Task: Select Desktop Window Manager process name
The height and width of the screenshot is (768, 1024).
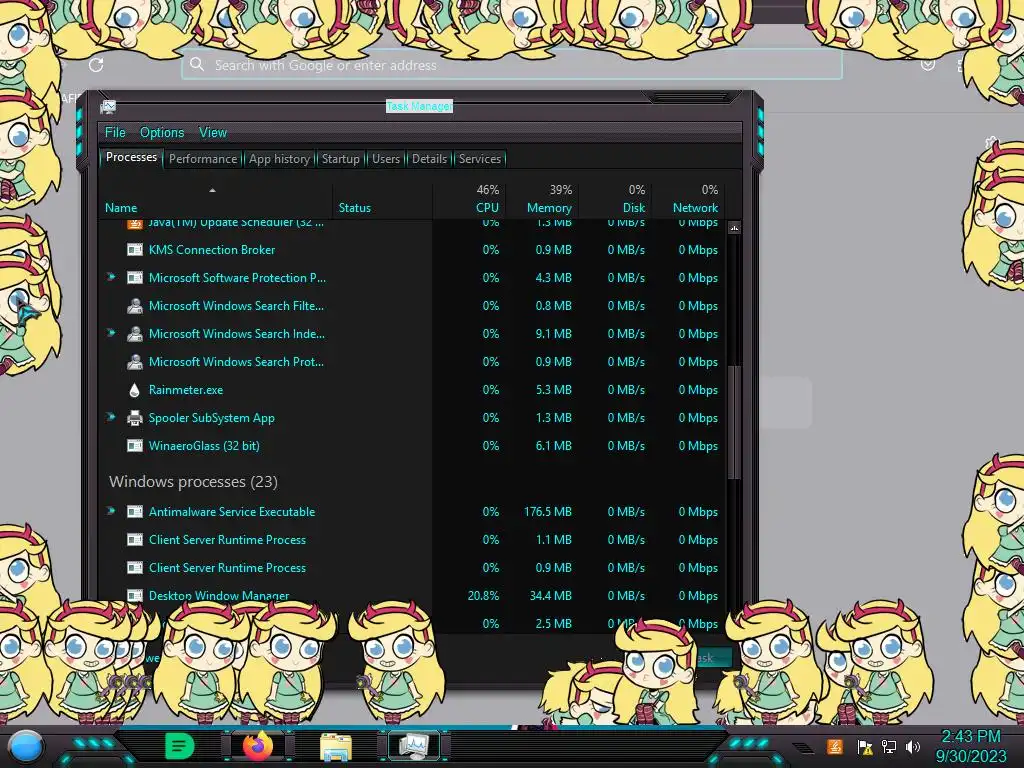Action: tap(219, 596)
